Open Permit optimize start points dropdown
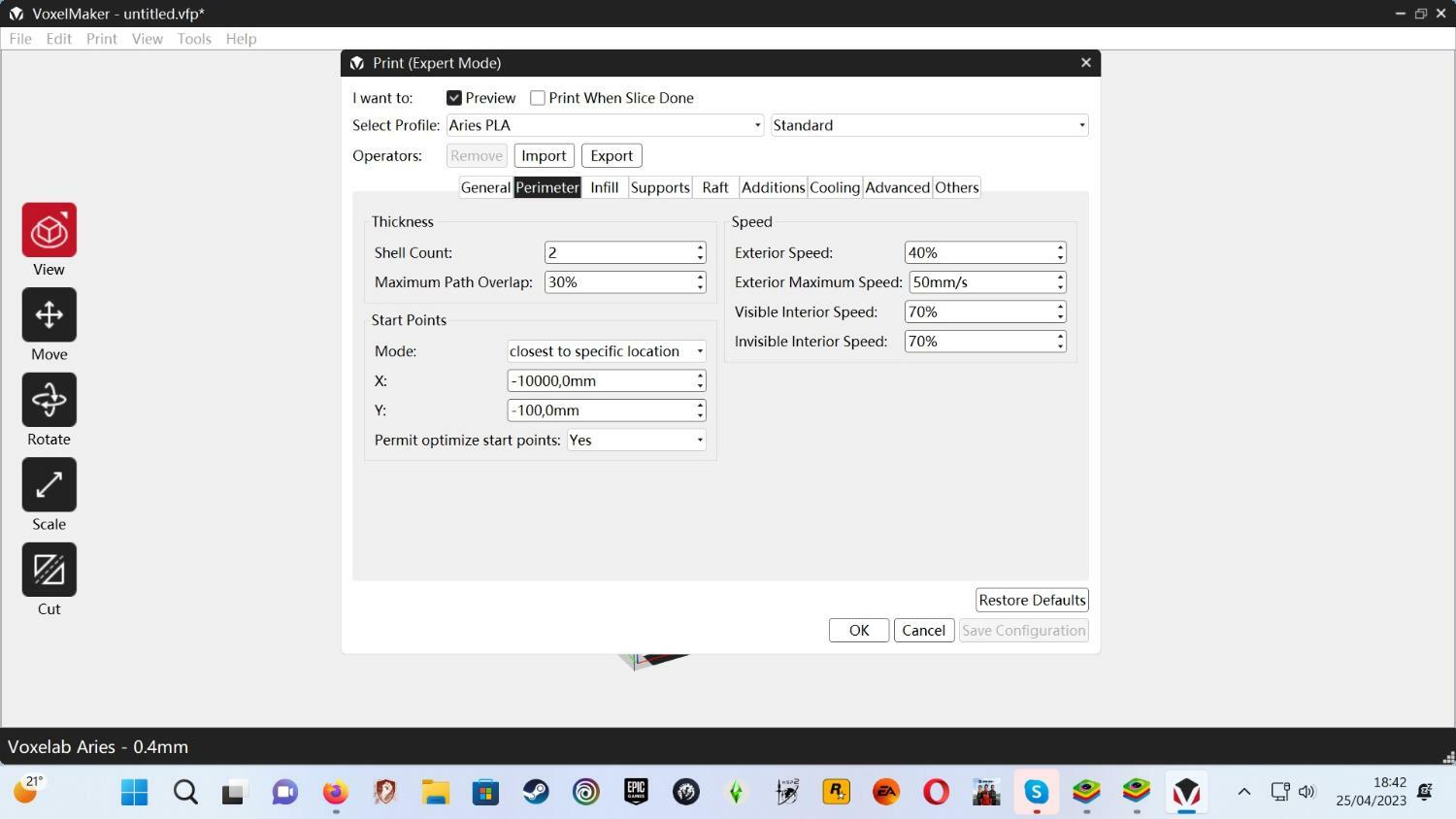The width and height of the screenshot is (1456, 819). pyautogui.click(x=637, y=441)
